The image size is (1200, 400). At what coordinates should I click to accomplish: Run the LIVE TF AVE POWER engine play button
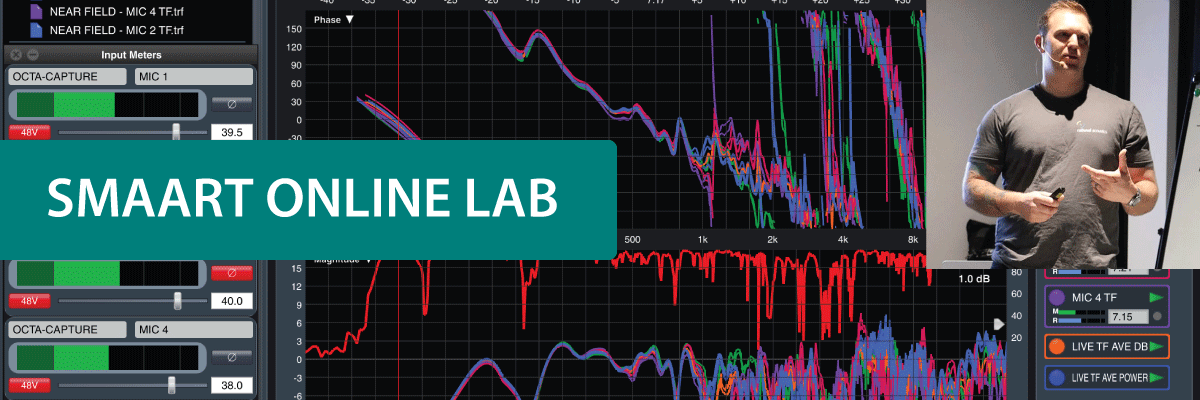(x=1157, y=377)
